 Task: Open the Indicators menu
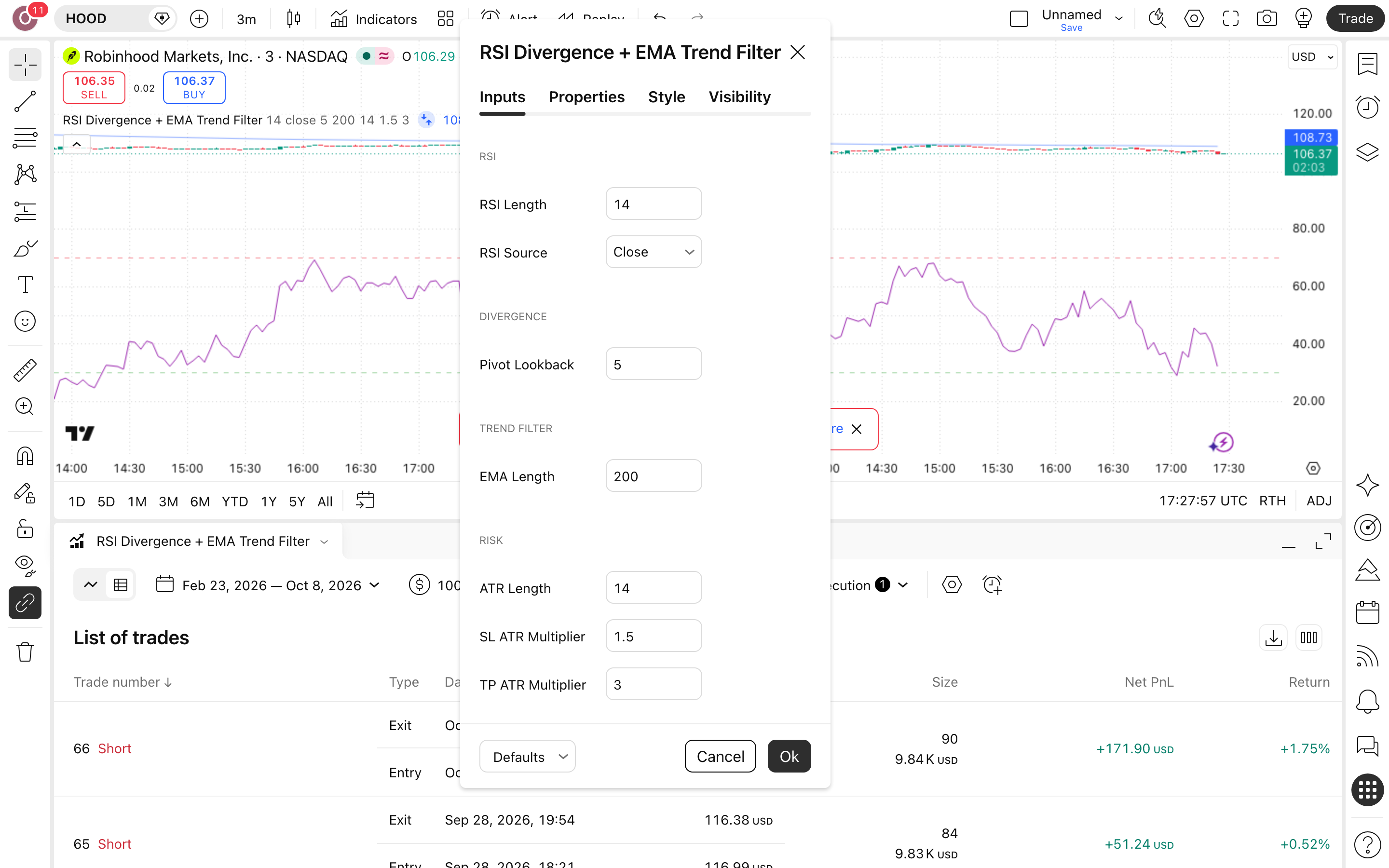pyautogui.click(x=374, y=19)
